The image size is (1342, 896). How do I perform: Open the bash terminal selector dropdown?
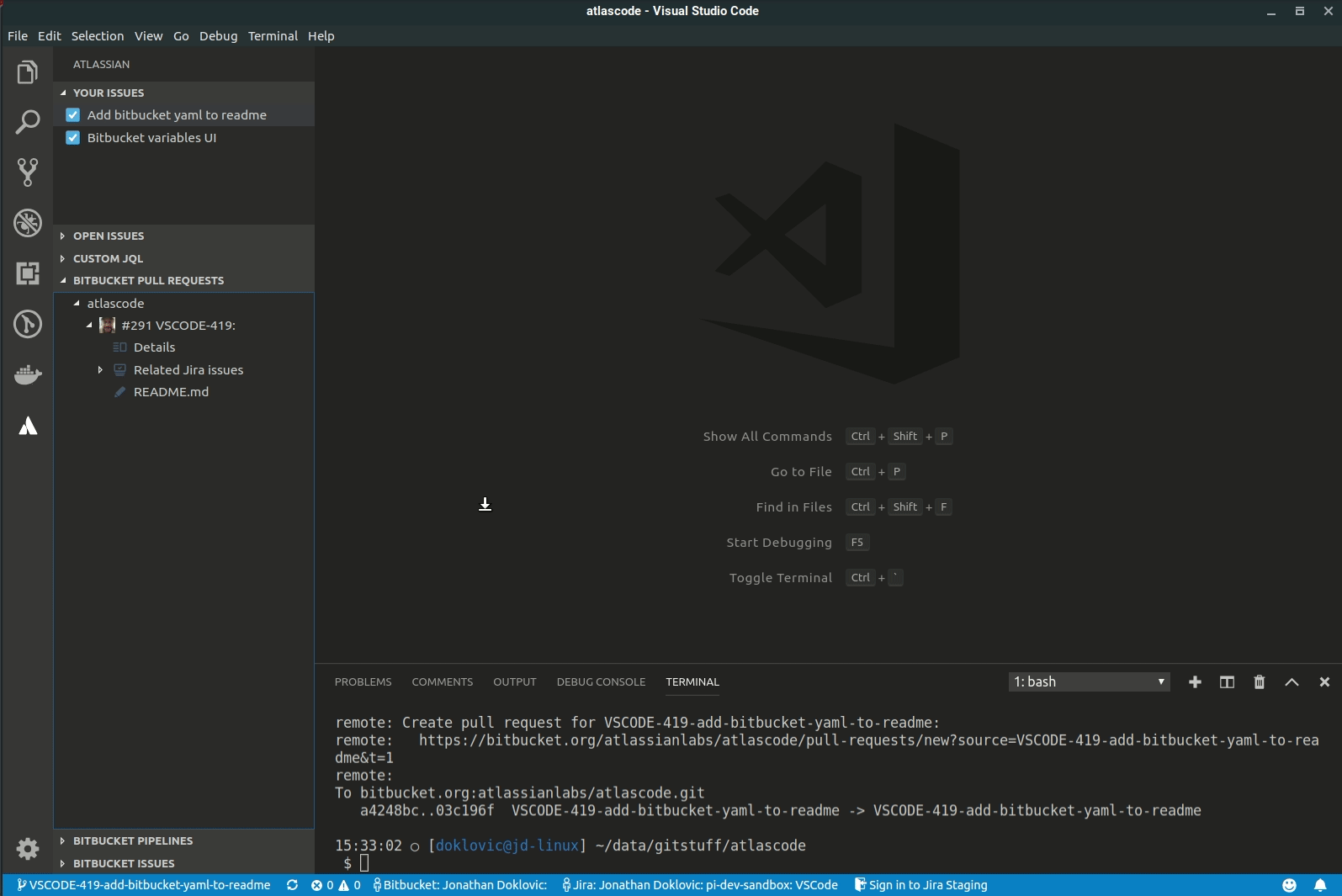click(x=1089, y=682)
